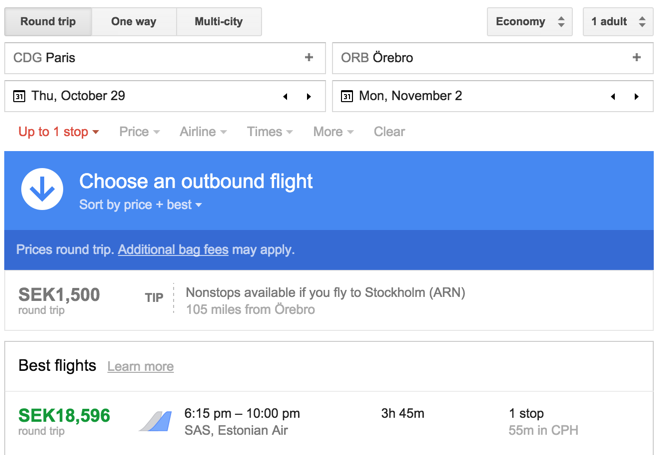Switch to Multi-city trip
The height and width of the screenshot is (455, 660).
point(219,22)
